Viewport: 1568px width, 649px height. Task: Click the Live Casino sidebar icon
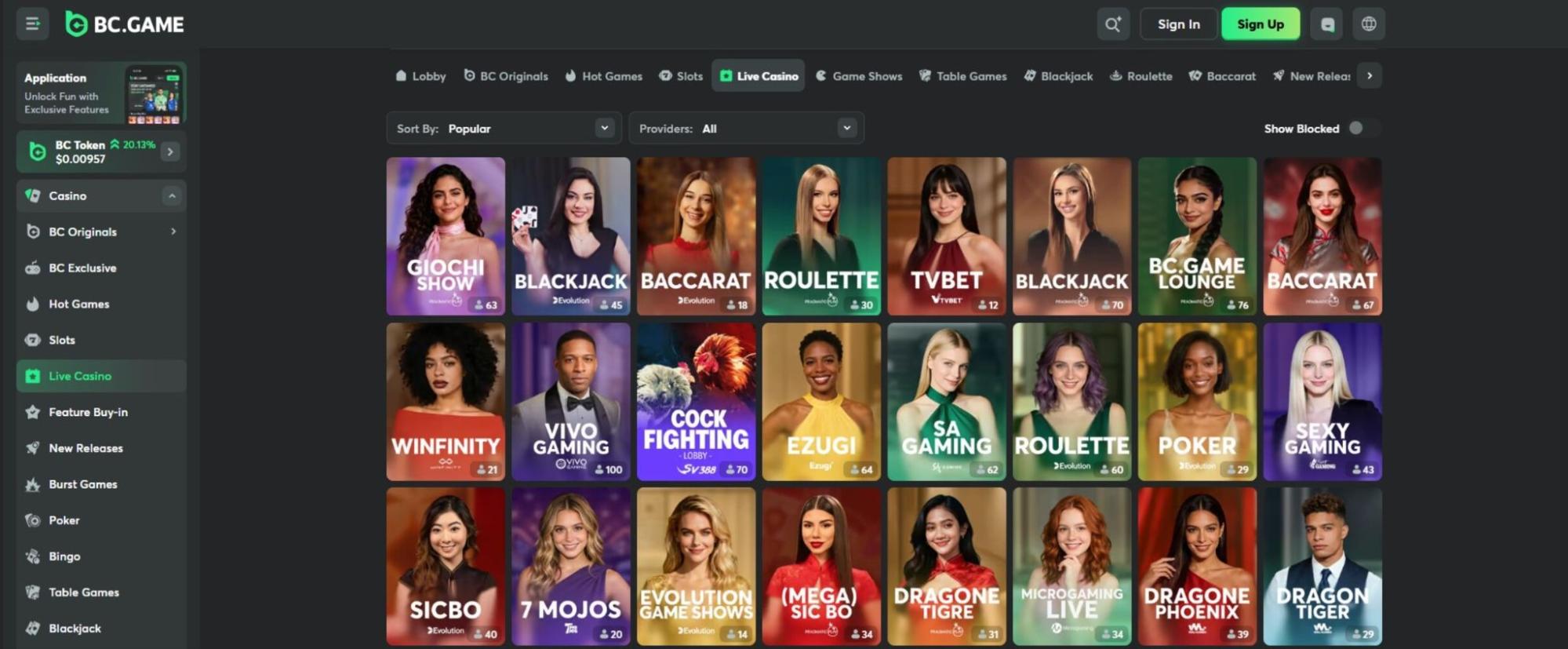(33, 376)
